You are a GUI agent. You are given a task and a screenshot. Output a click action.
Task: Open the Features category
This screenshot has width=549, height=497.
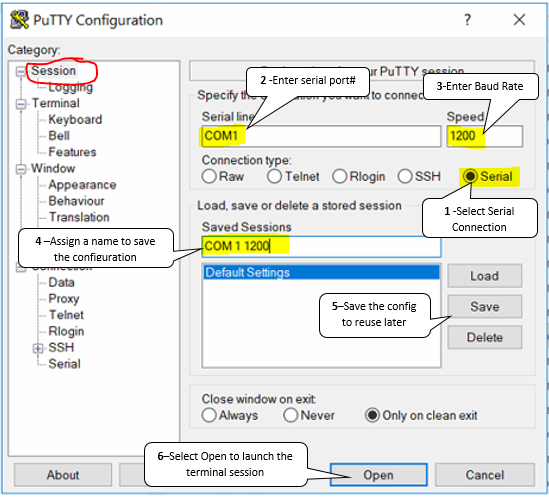72,152
